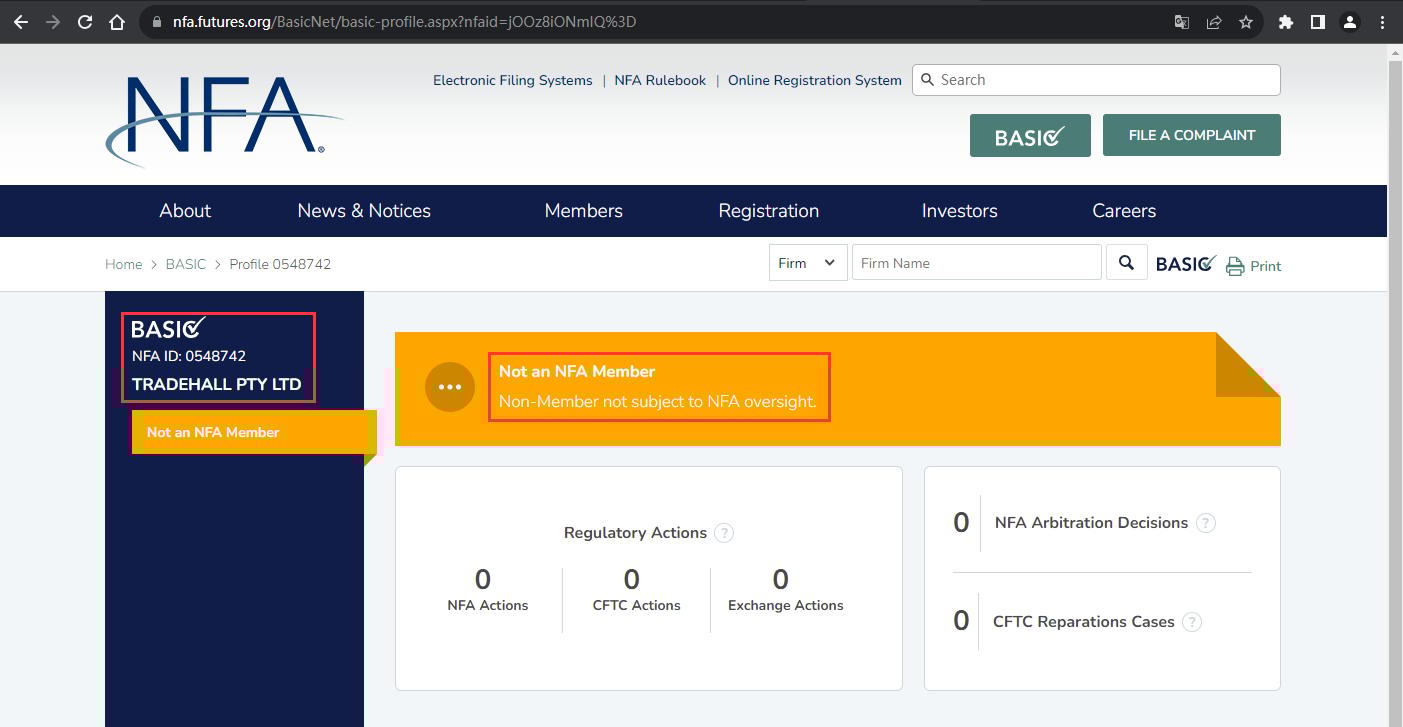Open the translate page icon
1403x727 pixels.
[1182, 22]
